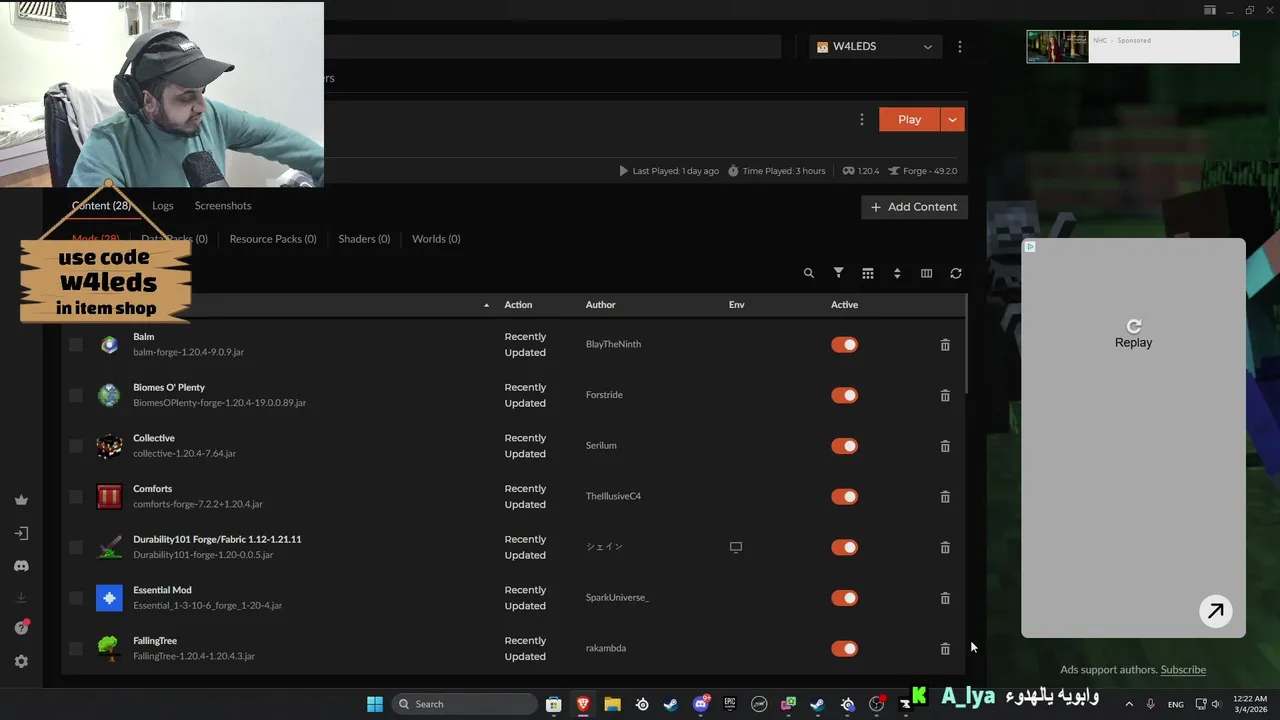
Task: Select the Shaders (0) tab
Action: click(364, 239)
